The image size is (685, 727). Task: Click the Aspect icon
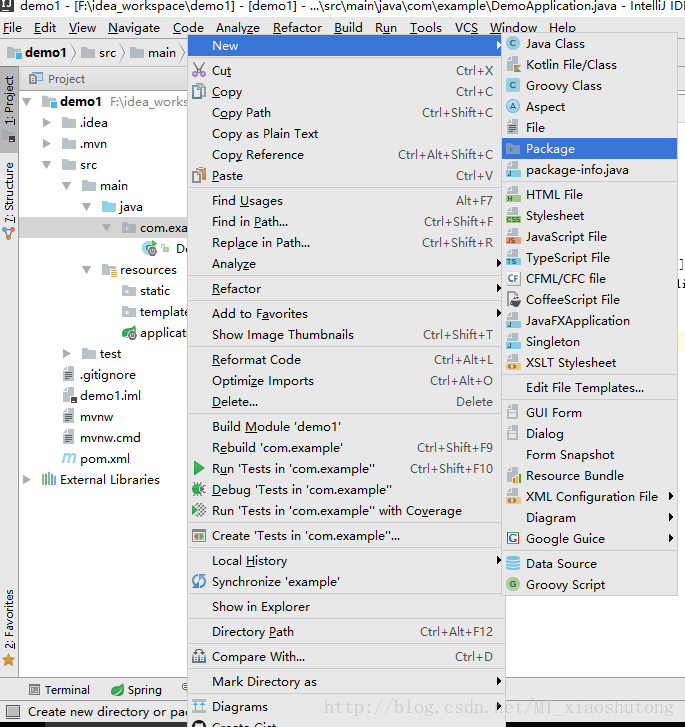pyautogui.click(x=512, y=106)
